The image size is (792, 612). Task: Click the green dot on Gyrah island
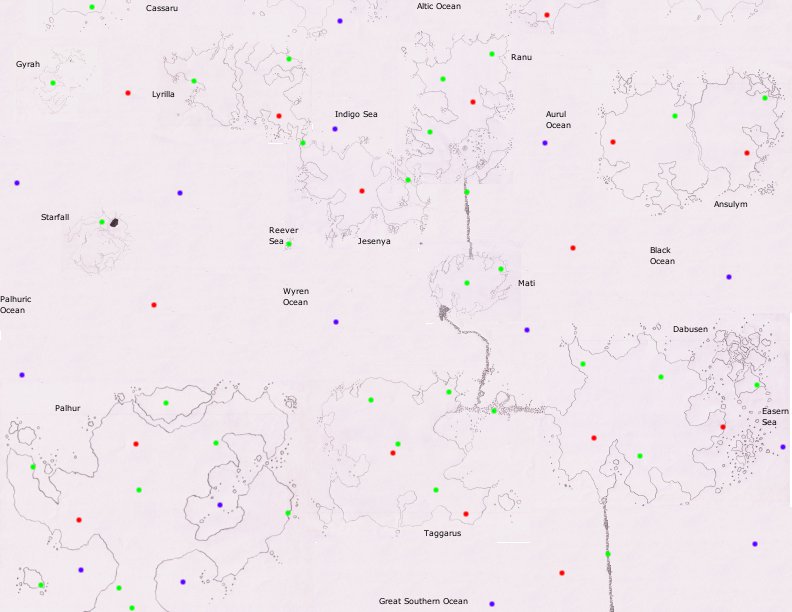pos(53,83)
